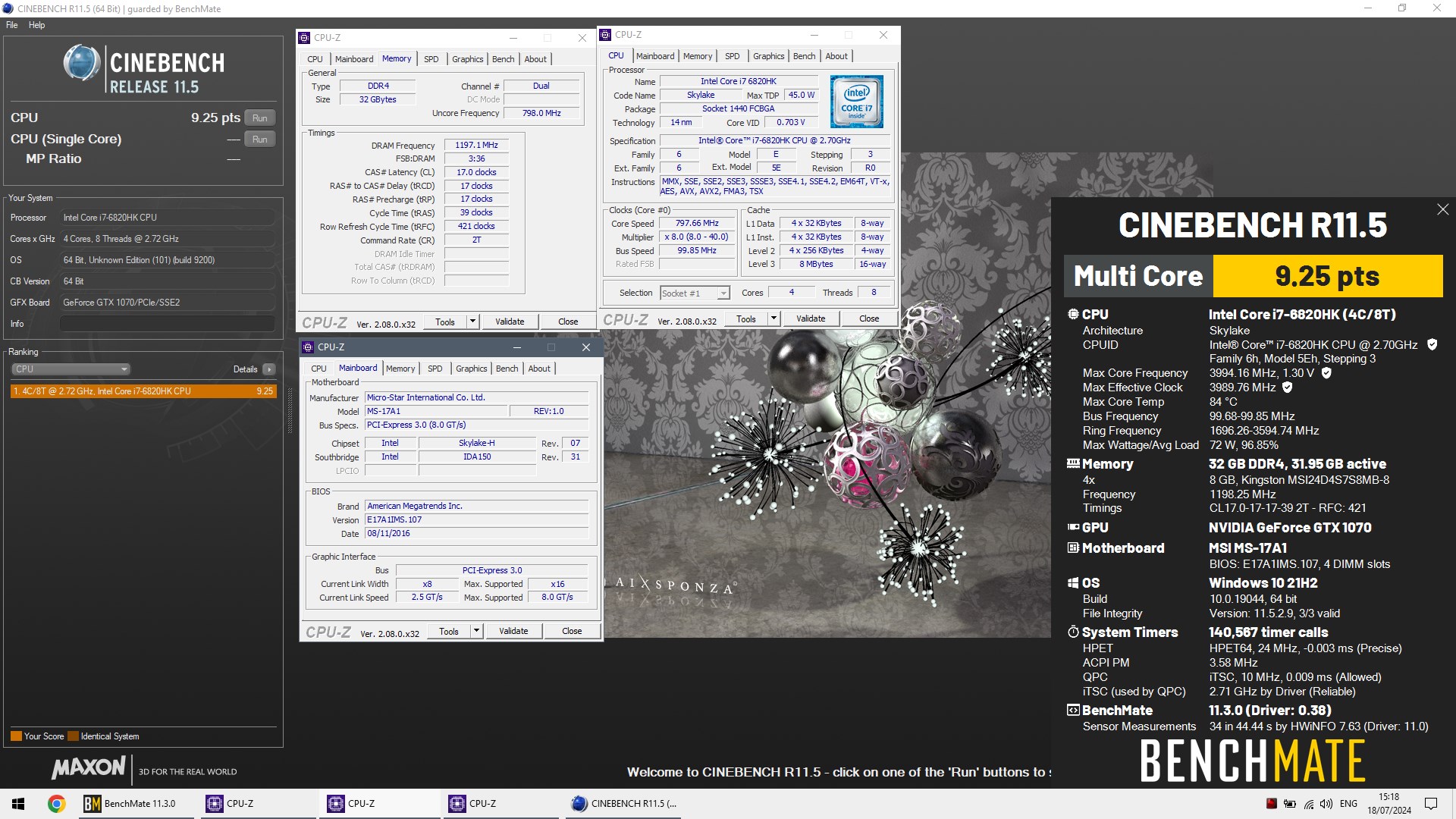Click the BenchMate Motherboard section icon
This screenshot has width=1456, height=819.
click(1073, 548)
